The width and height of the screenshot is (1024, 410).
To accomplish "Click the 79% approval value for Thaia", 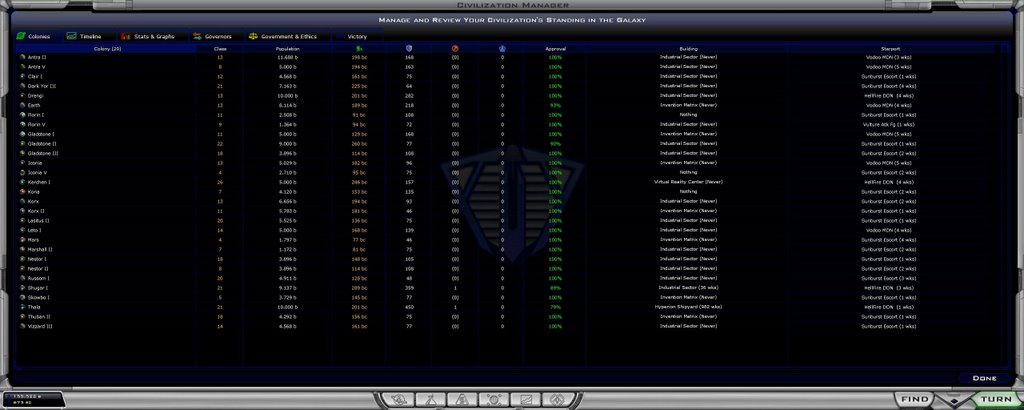I will click(555, 307).
